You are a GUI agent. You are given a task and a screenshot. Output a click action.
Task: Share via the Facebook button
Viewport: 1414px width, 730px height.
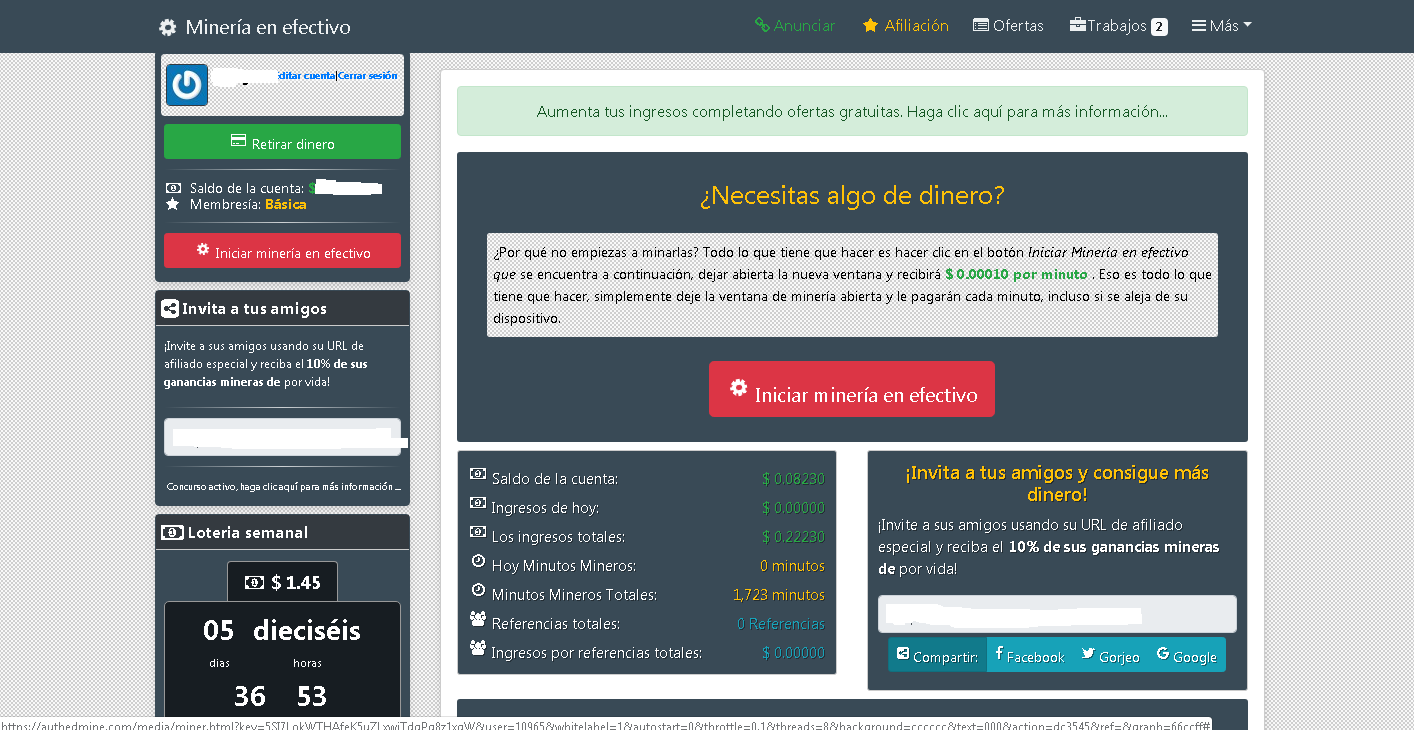tap(1029, 656)
